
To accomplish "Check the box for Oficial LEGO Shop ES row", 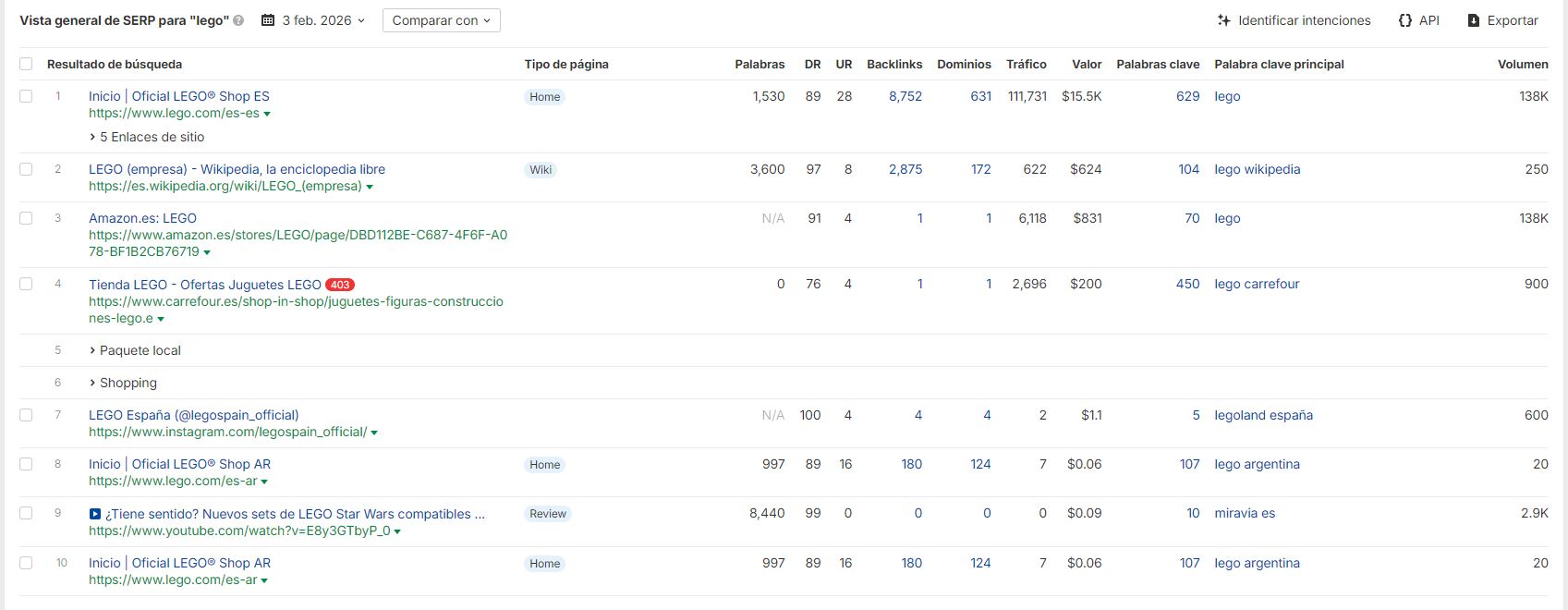I will [26, 96].
